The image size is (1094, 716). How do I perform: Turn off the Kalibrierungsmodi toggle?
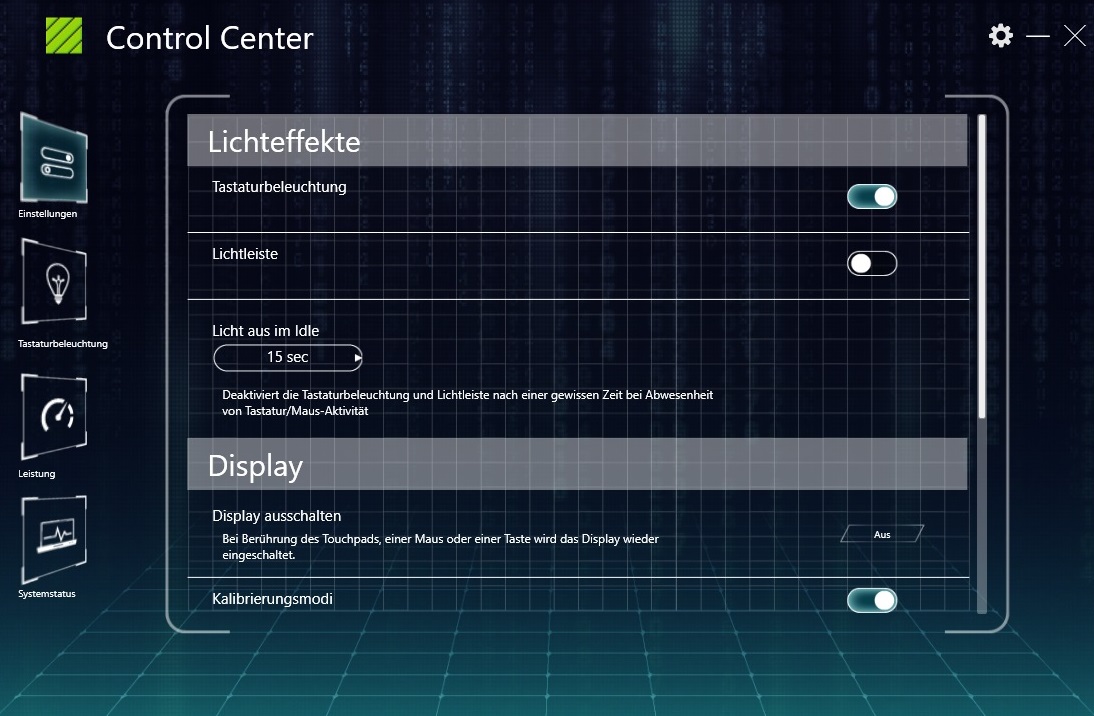(x=872, y=600)
